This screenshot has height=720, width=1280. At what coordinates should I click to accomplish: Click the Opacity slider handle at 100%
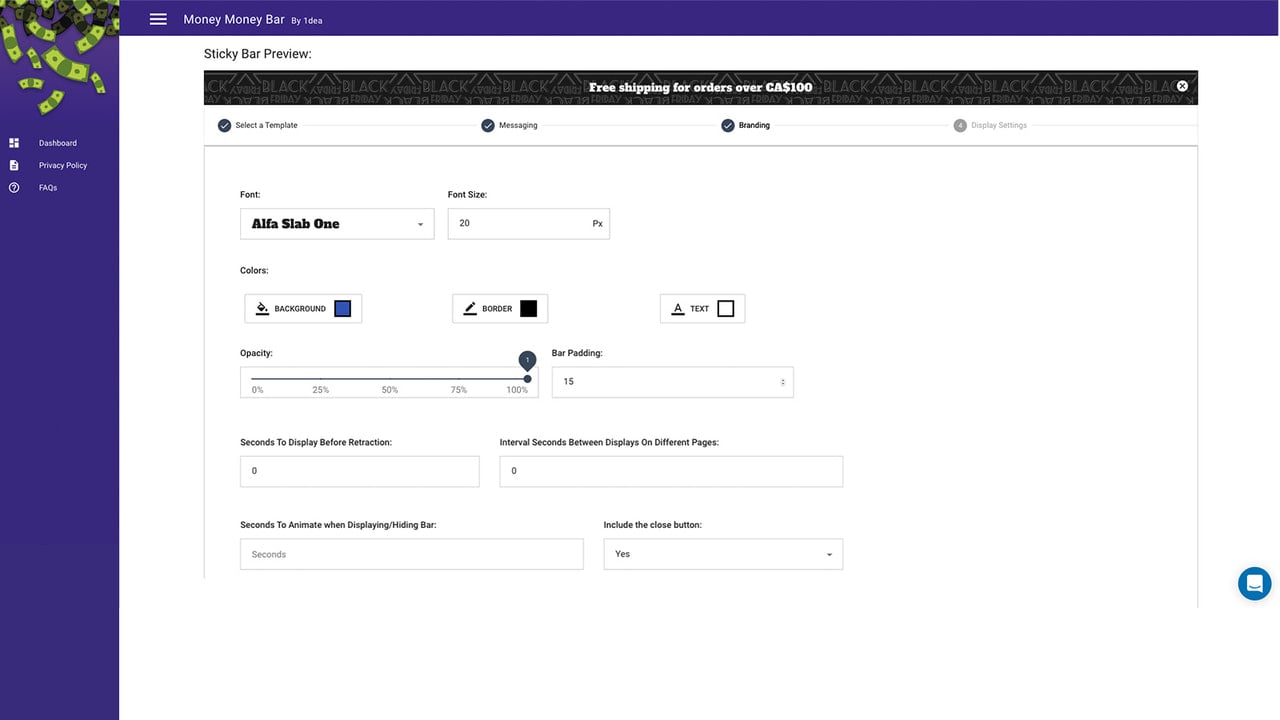[x=528, y=379]
